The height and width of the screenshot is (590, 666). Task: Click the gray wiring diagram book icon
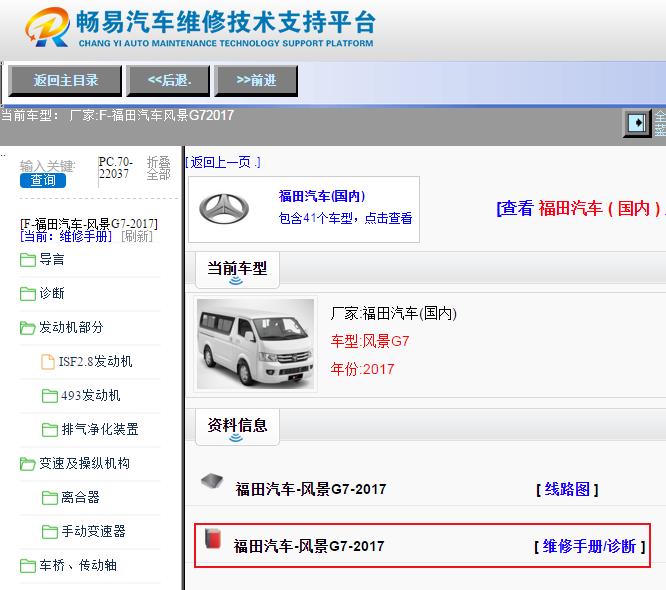coord(212,481)
